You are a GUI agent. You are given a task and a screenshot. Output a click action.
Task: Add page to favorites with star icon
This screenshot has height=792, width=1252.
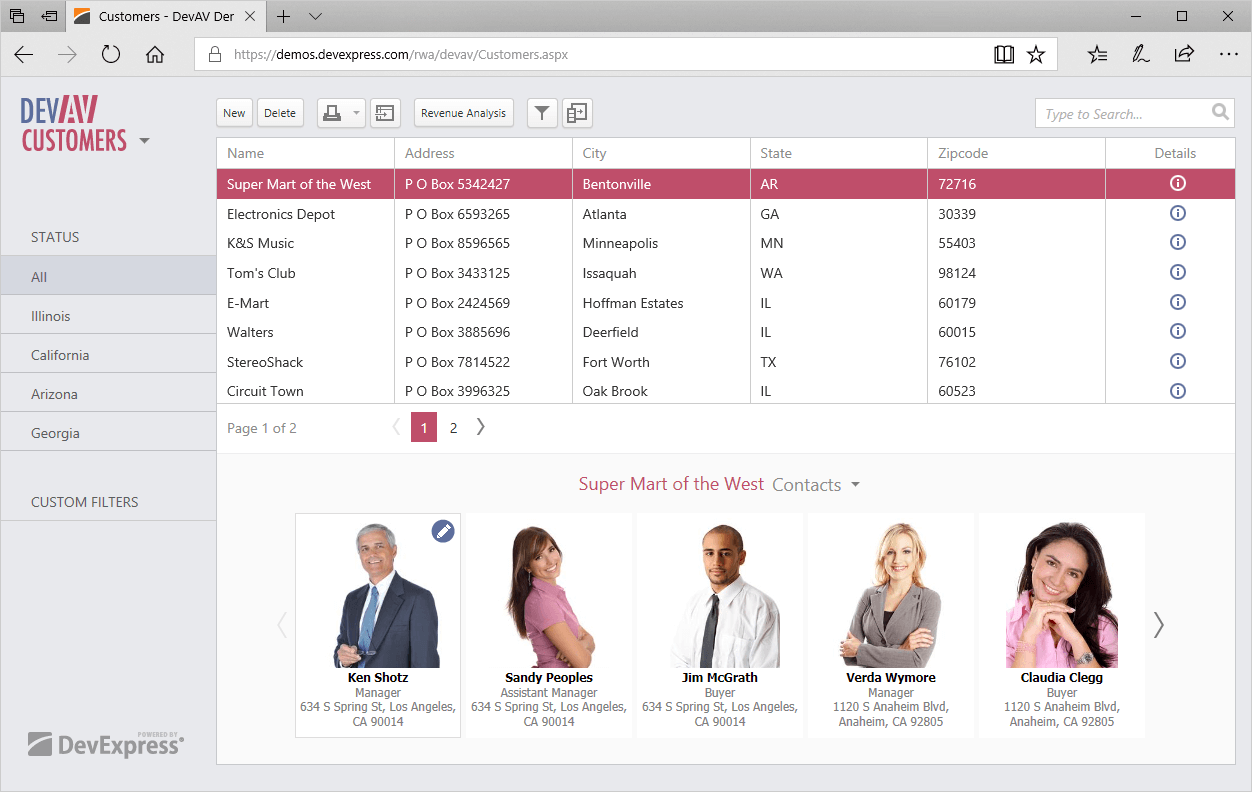(x=1036, y=55)
